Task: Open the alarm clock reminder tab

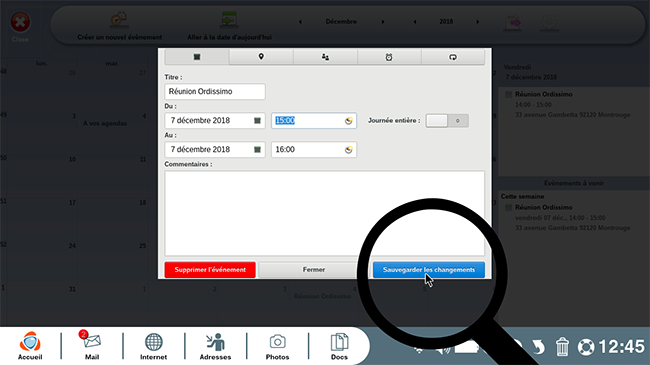Action: click(389, 57)
